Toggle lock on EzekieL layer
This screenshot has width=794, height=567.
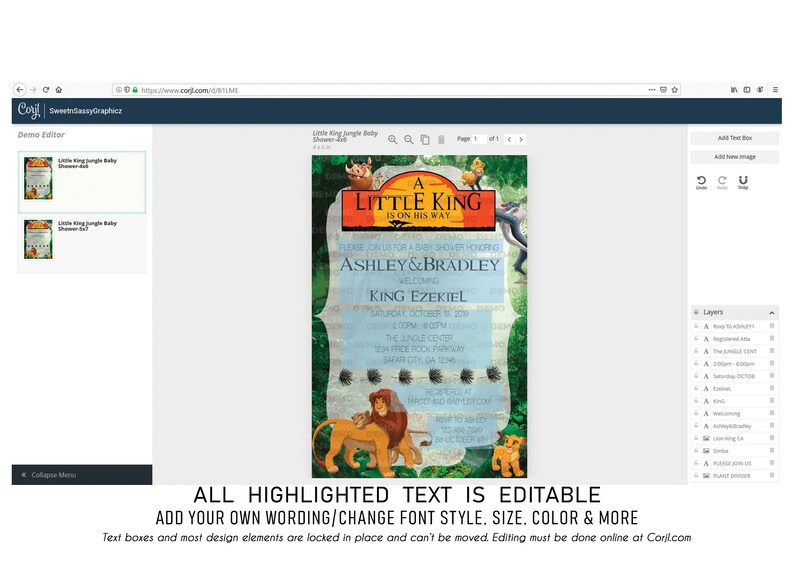click(696, 388)
